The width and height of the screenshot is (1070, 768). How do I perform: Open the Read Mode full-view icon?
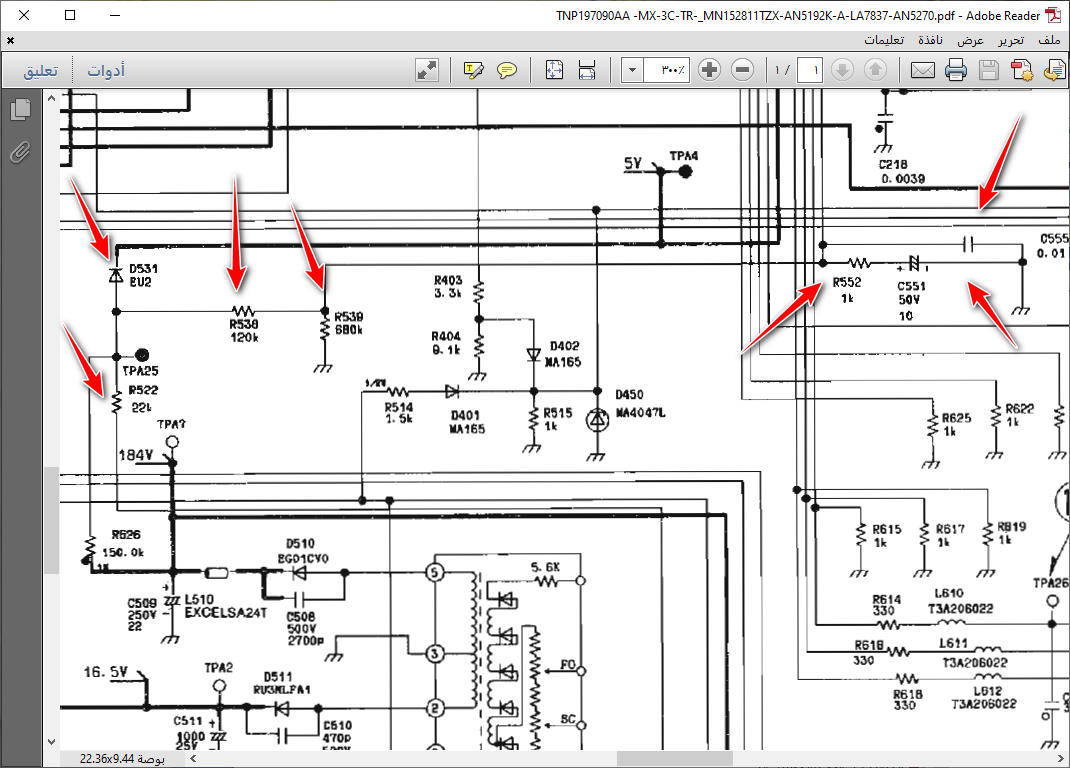point(427,70)
